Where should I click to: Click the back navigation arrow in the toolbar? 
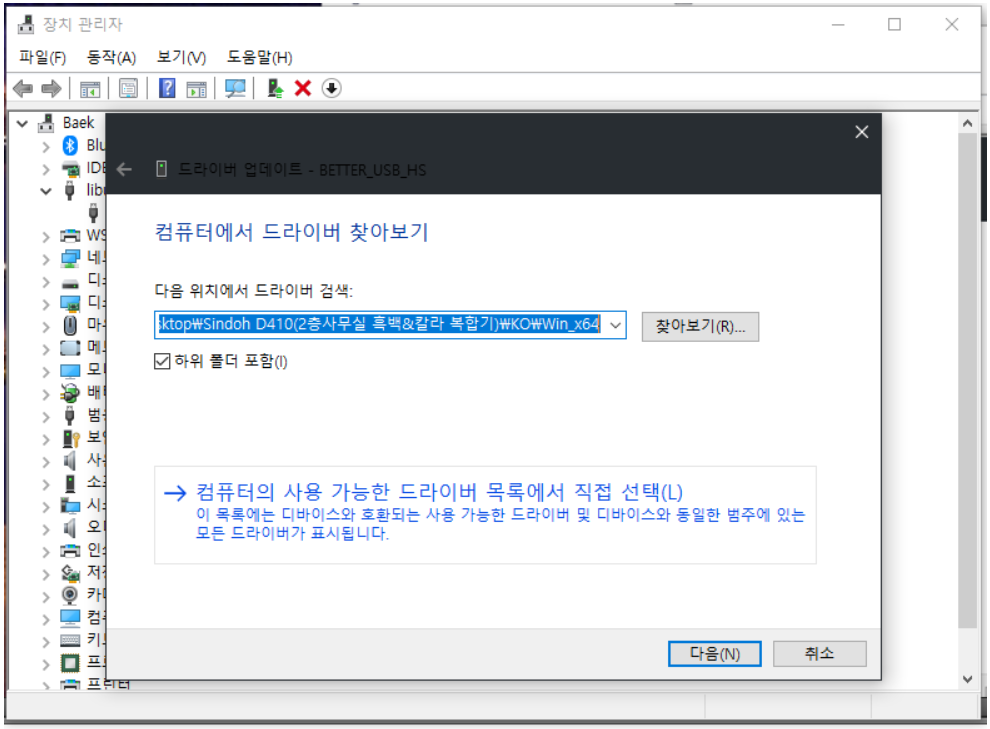click(x=22, y=88)
